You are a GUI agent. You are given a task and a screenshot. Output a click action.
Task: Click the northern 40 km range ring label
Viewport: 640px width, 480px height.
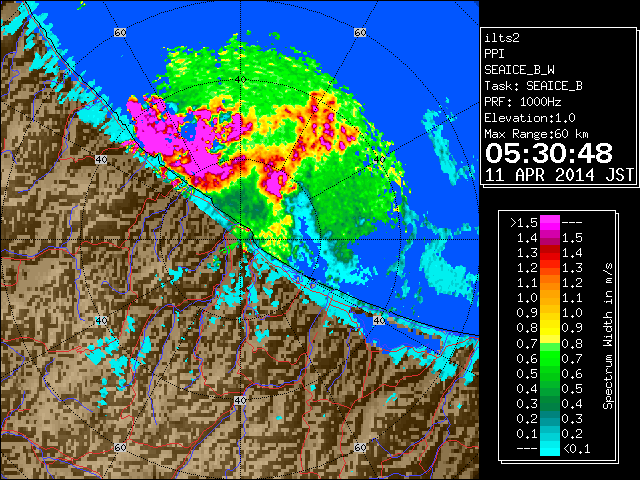(240, 79)
